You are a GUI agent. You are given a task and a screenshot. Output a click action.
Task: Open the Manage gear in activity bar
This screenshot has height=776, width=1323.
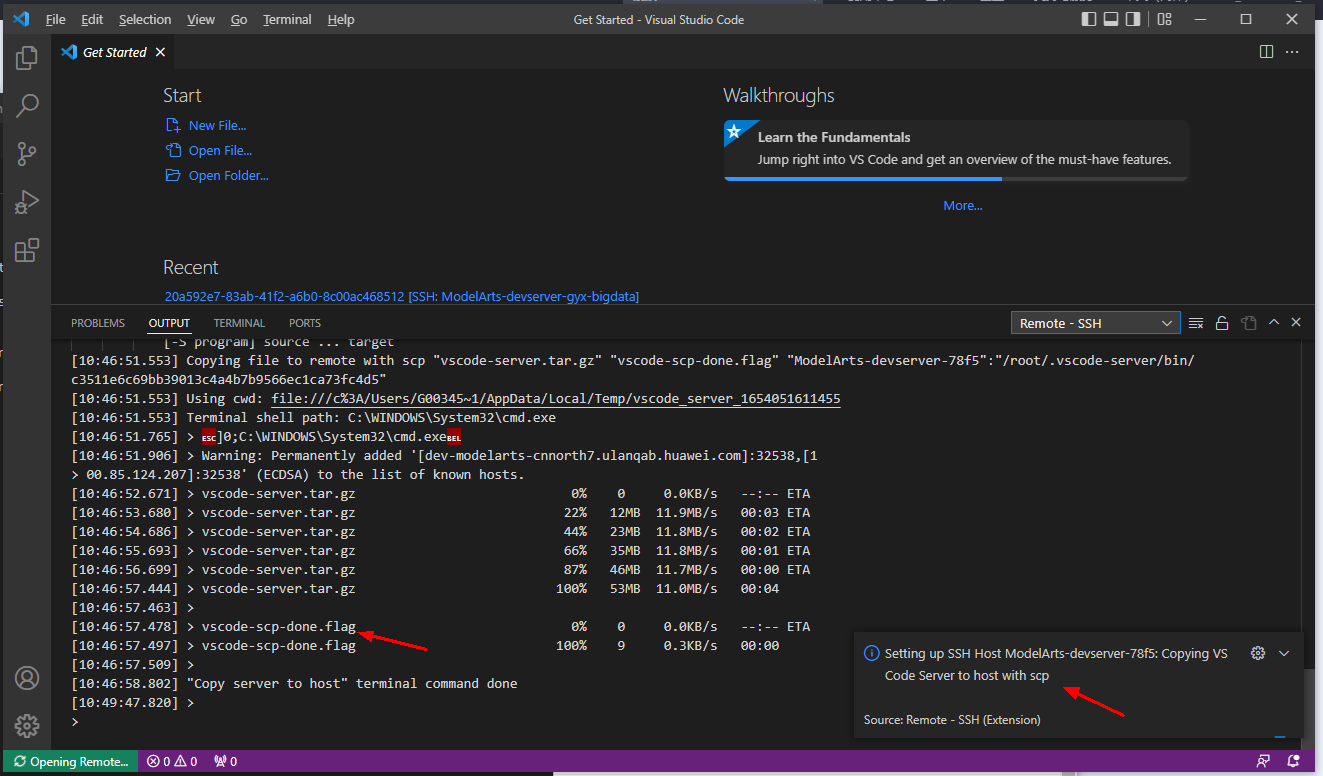27,726
